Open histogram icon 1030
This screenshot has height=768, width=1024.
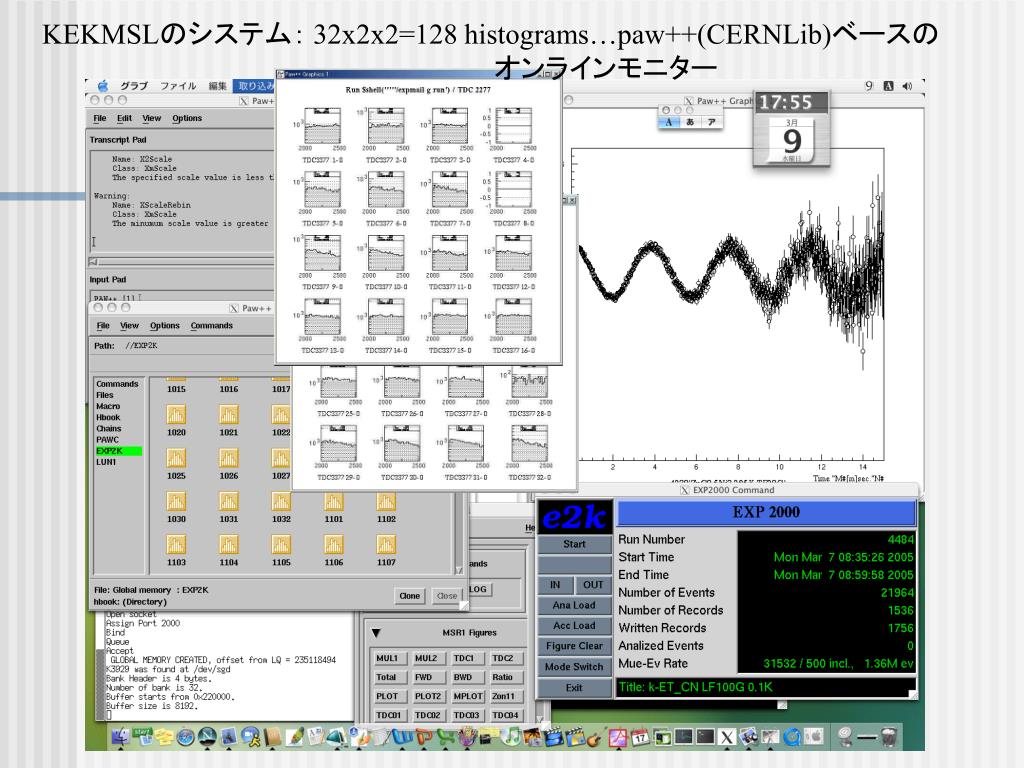[x=176, y=502]
